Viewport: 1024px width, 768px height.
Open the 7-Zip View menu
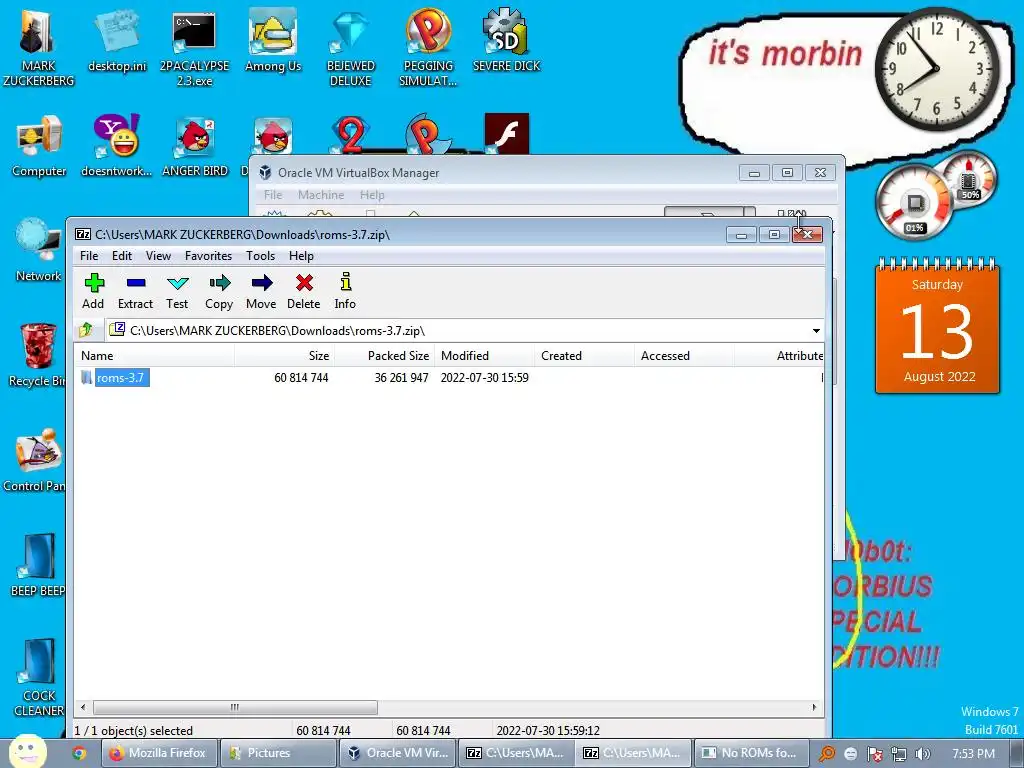pyautogui.click(x=158, y=256)
